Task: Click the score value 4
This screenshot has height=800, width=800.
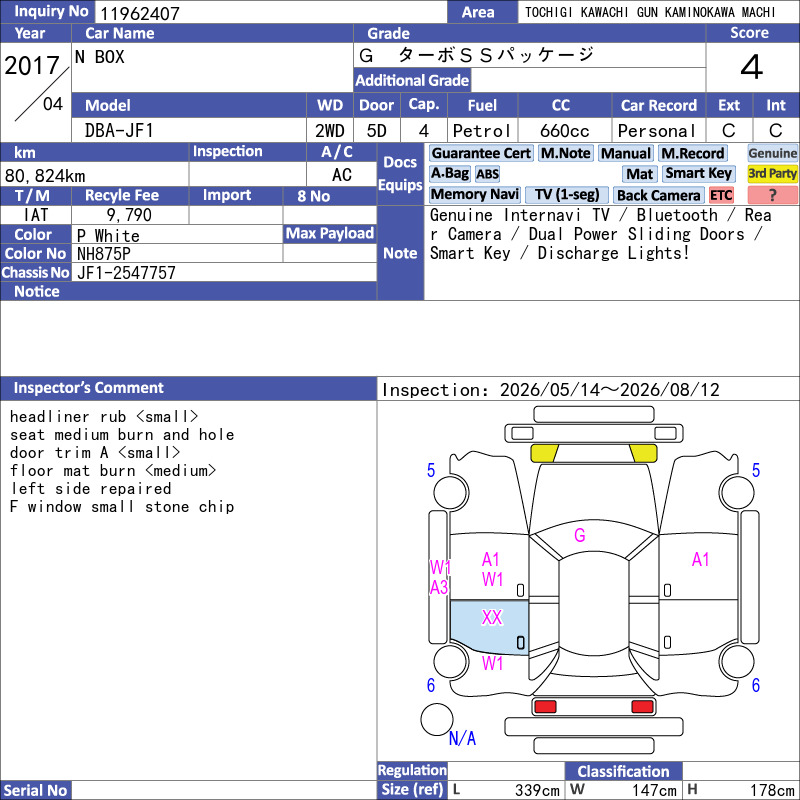Action: click(x=752, y=67)
